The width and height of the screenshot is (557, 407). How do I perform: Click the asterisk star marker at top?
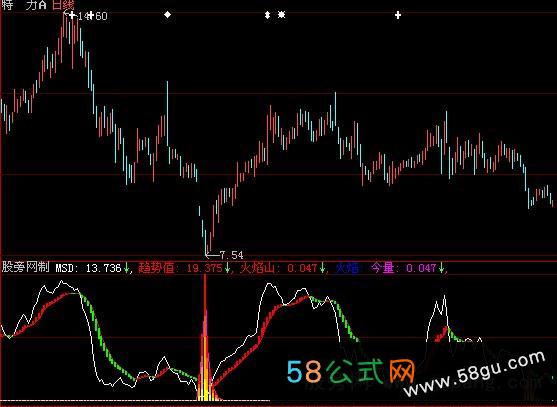click(x=281, y=15)
